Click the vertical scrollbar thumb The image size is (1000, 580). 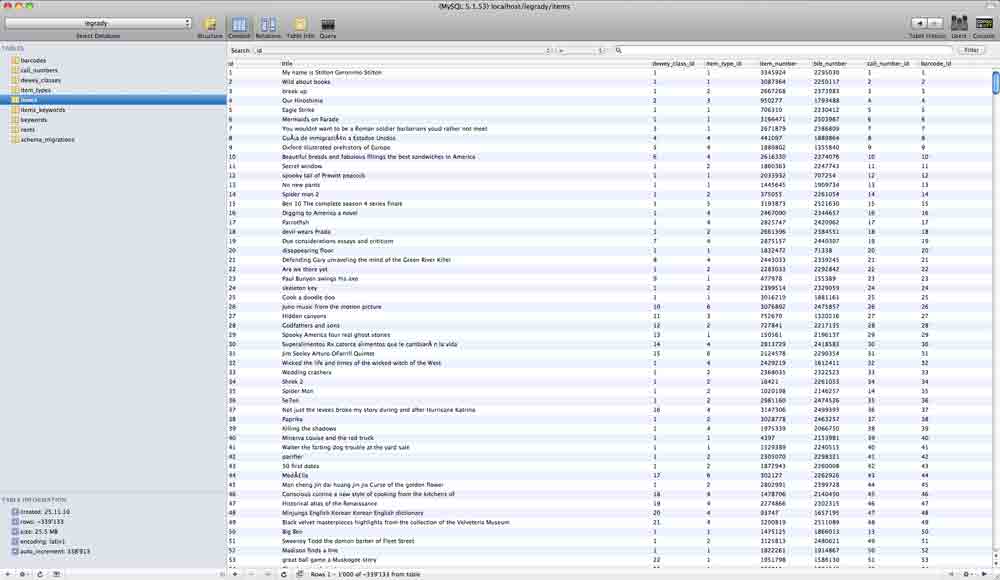(x=995, y=83)
